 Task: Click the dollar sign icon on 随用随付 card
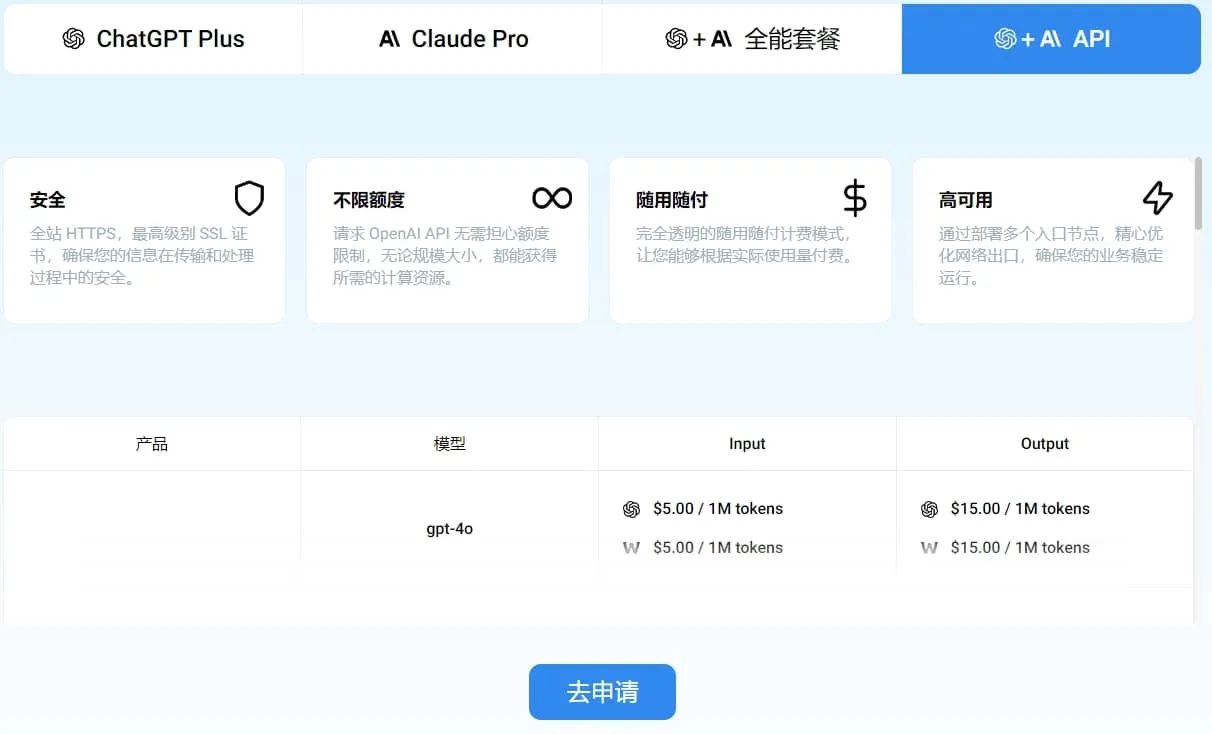855,198
